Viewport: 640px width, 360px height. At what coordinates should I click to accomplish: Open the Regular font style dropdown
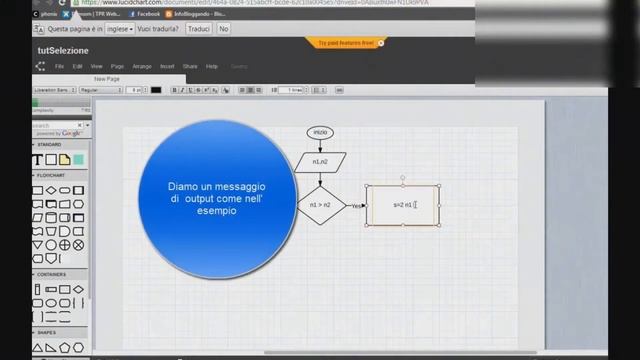click(x=101, y=90)
